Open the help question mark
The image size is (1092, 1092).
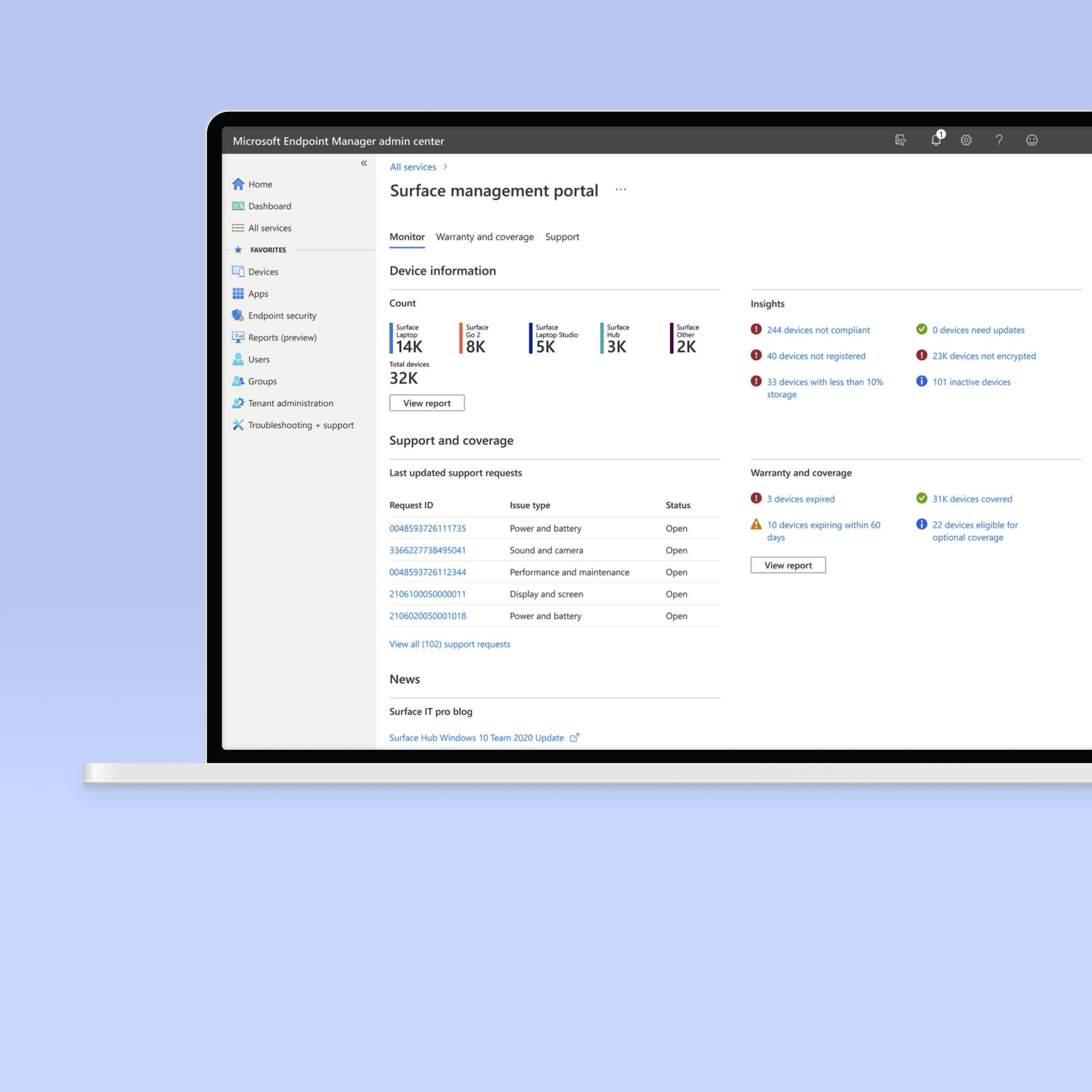click(x=999, y=140)
